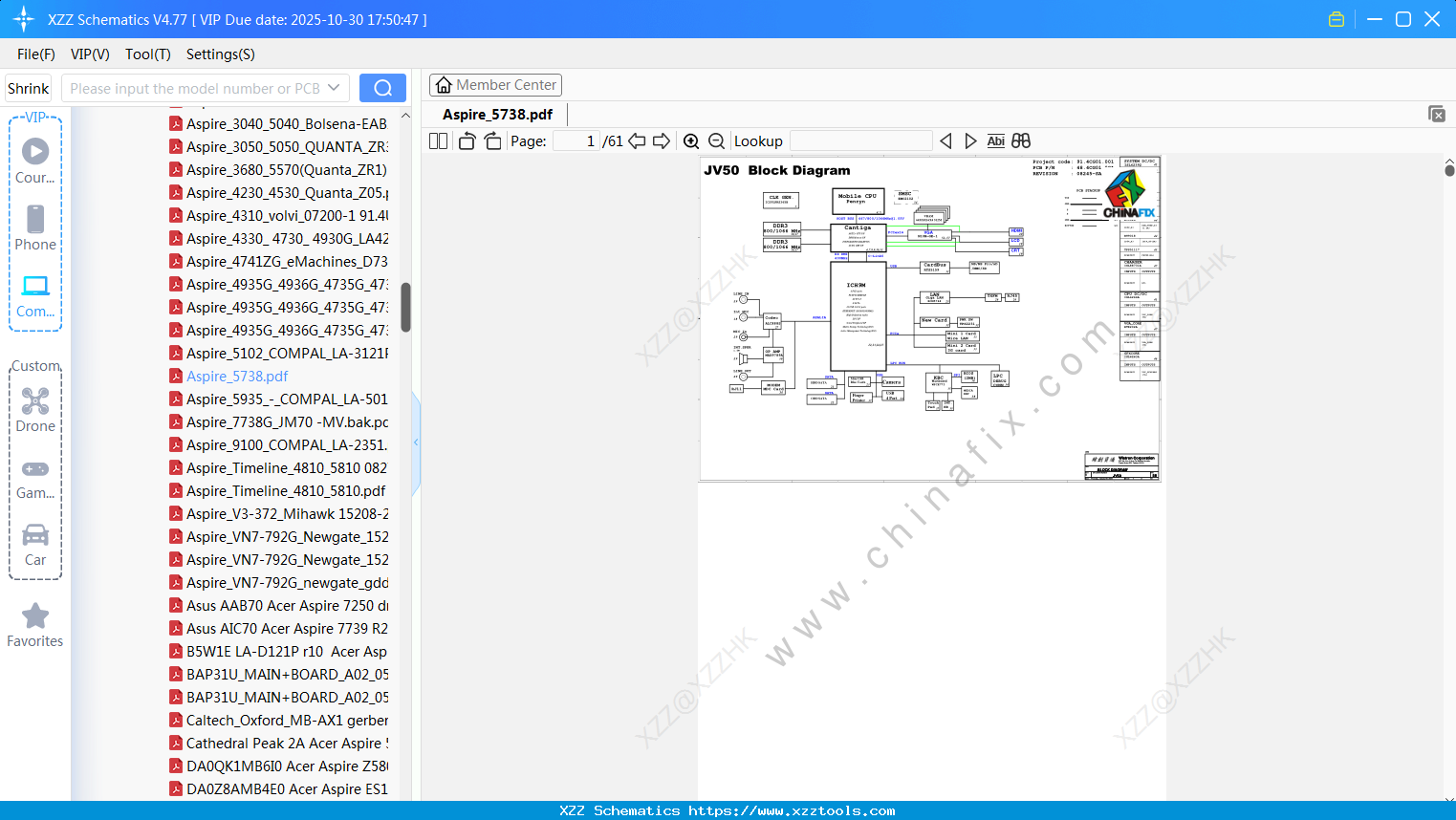1456x820 pixels.
Task: Click the file list scroll-up arrow
Action: 405,116
